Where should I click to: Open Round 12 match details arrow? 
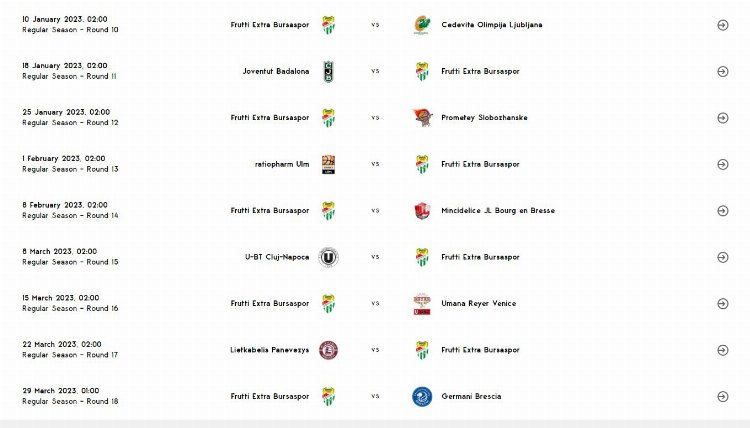[722, 118]
